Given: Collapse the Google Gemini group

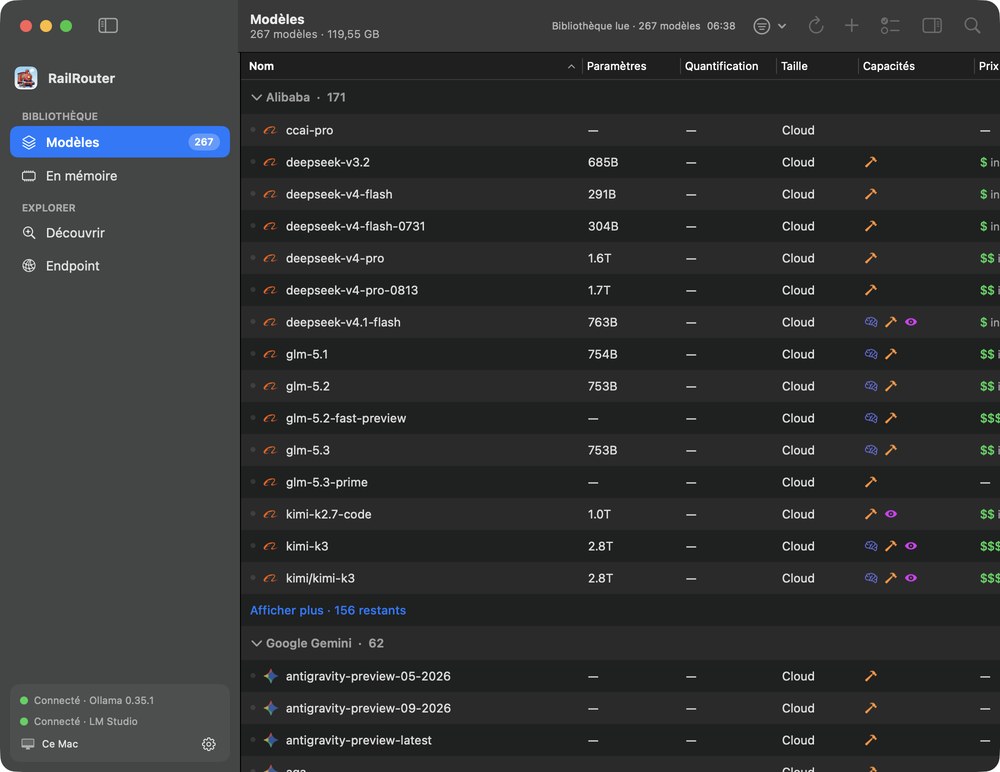Looking at the screenshot, I should click(x=256, y=643).
